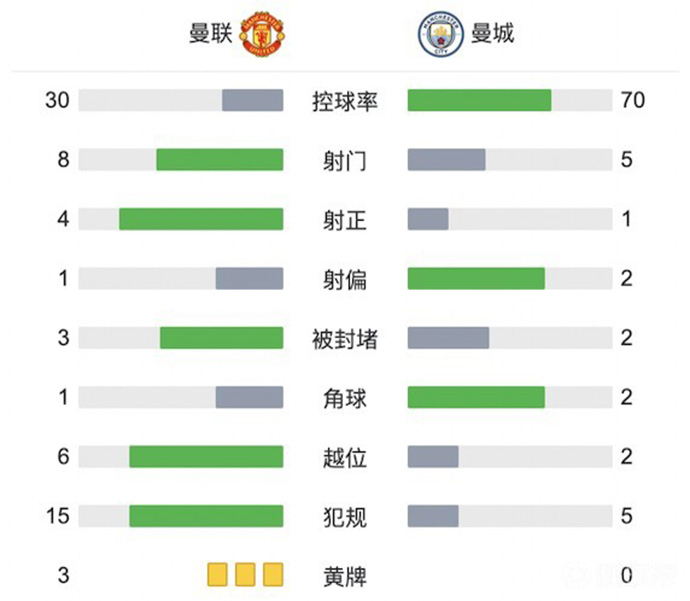This screenshot has width=690, height=601.
Task: Click the third yellow card icon
Action: 272,575
